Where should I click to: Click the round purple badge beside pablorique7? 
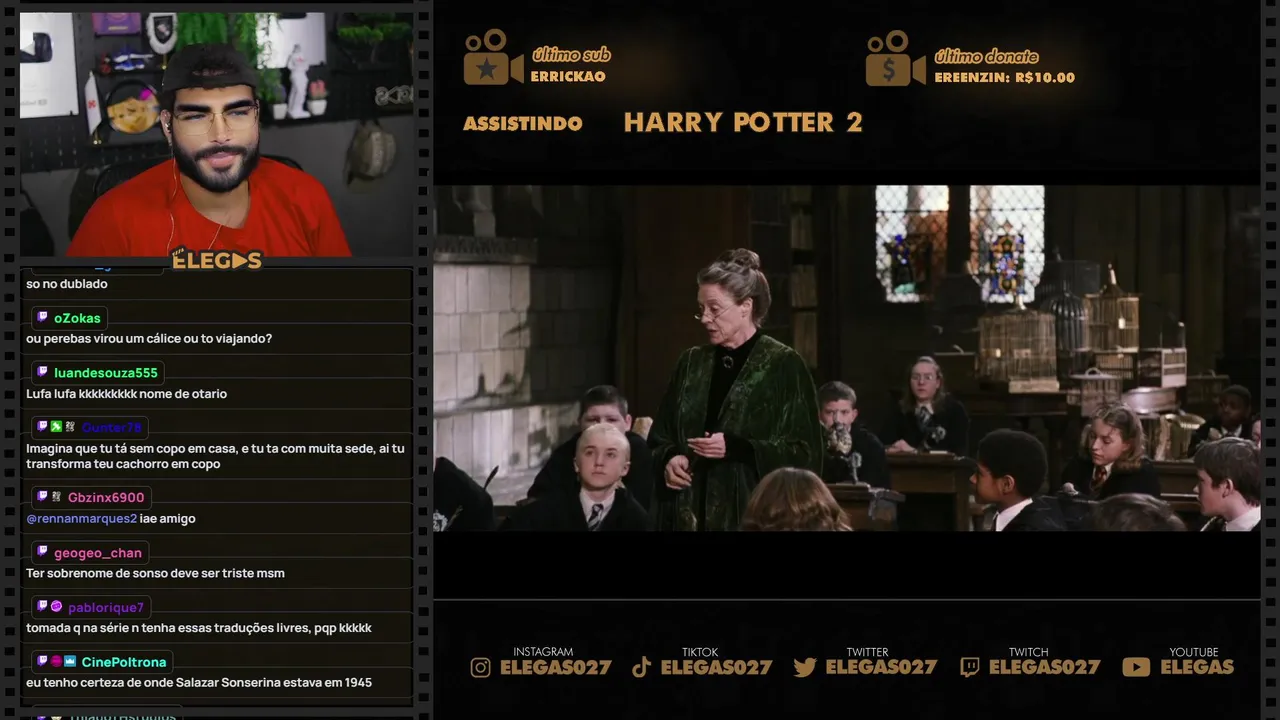coord(56,607)
